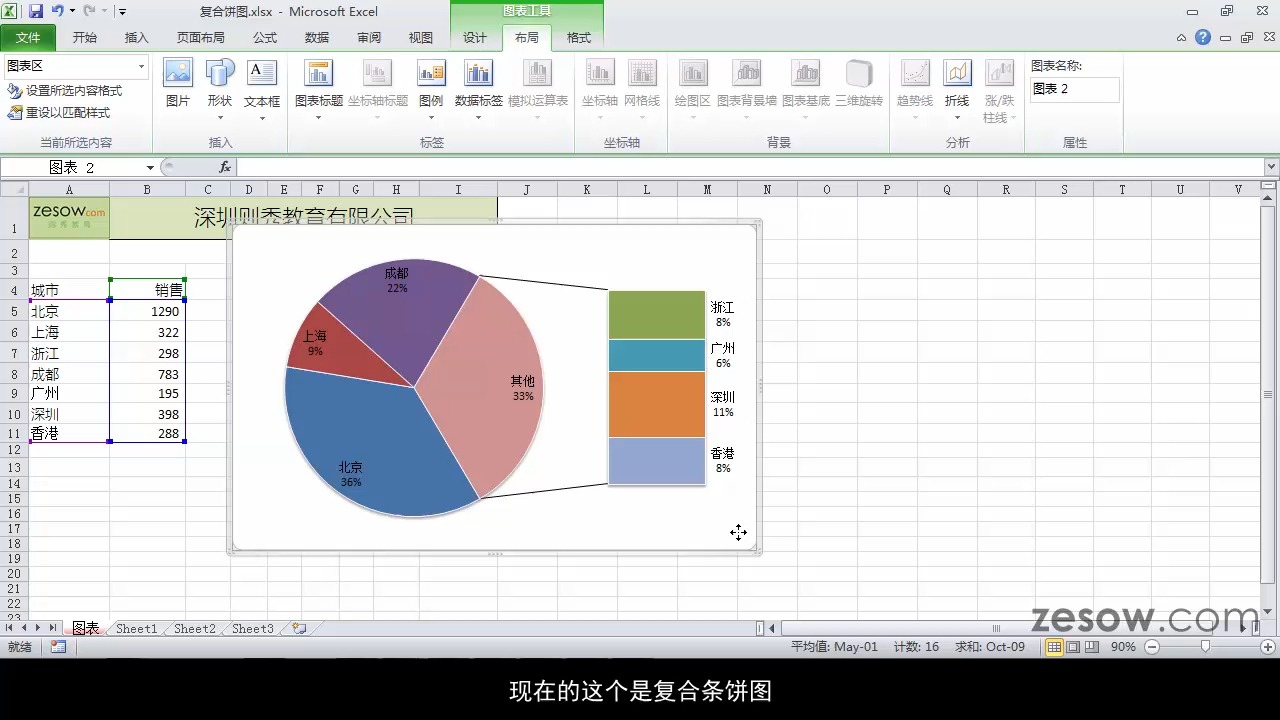Open the 文件 (File) tab
The height and width of the screenshot is (720, 1280).
(x=28, y=38)
